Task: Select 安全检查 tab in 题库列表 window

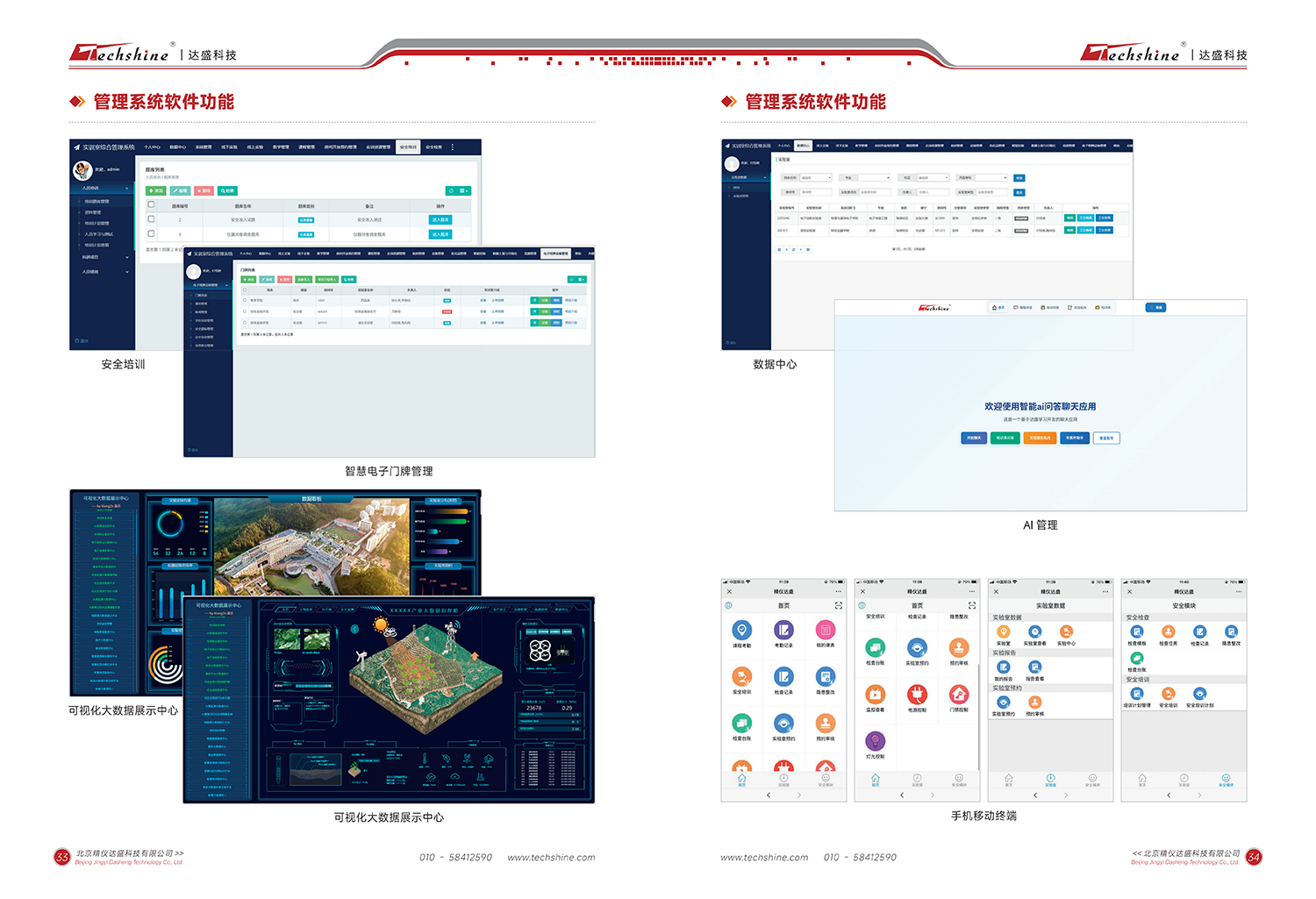Action: [433, 147]
